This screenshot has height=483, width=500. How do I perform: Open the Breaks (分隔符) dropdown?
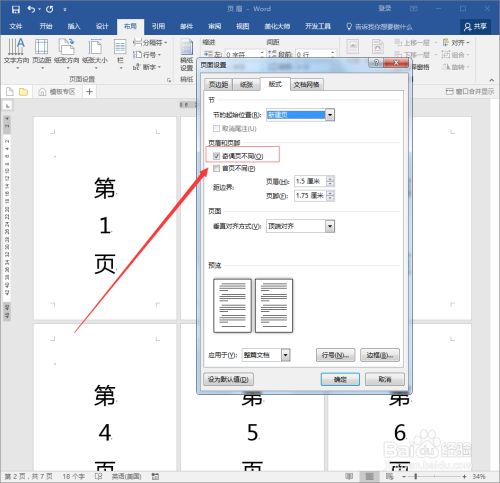click(150, 43)
